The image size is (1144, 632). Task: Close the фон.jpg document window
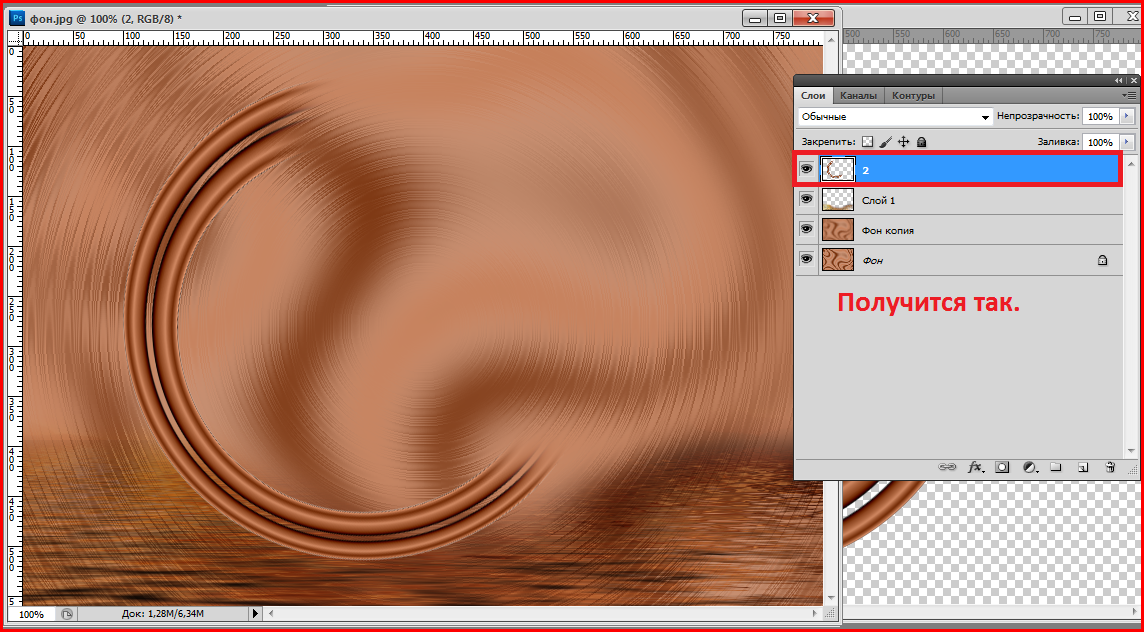pyautogui.click(x=815, y=18)
